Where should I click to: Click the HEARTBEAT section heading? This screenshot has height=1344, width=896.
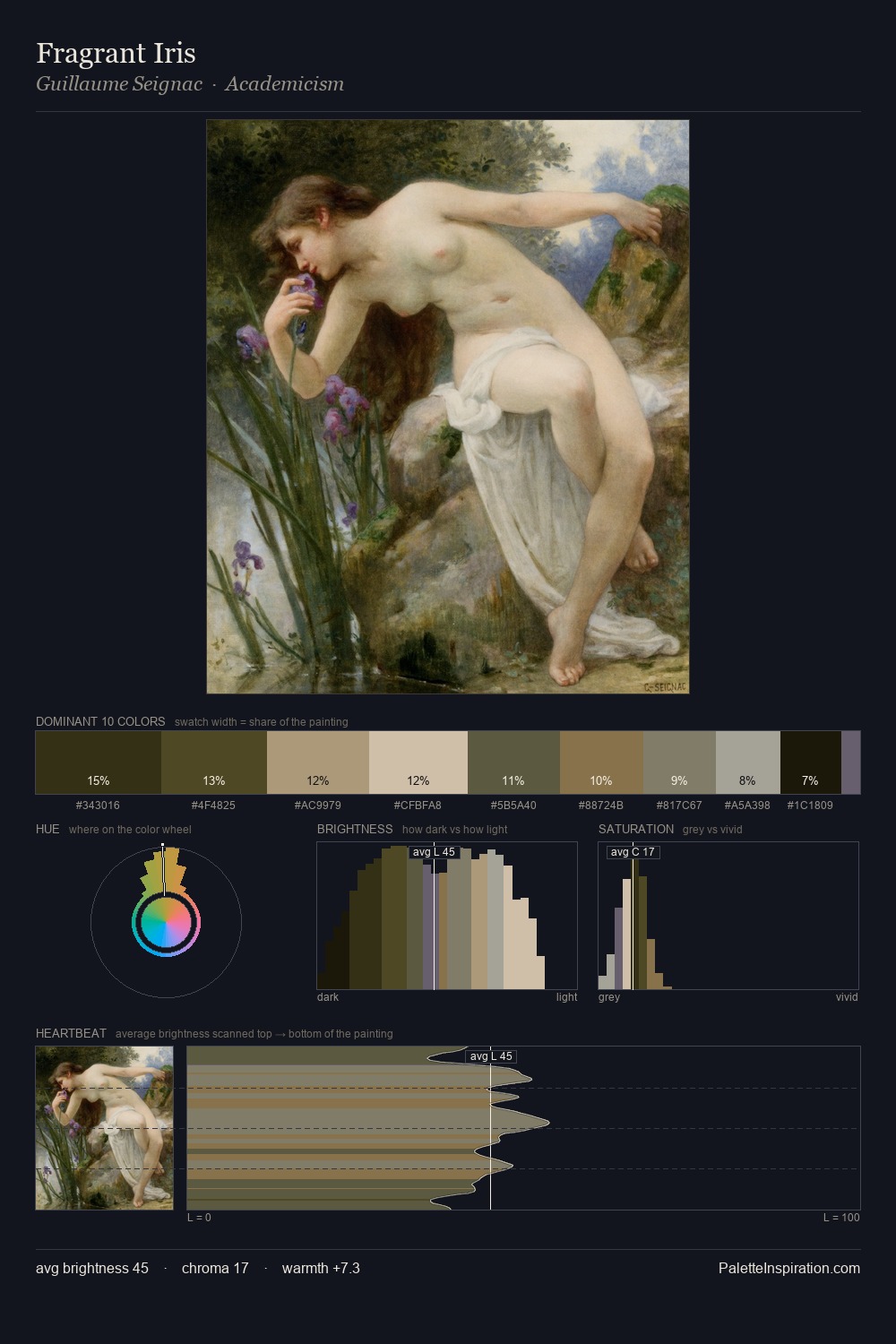[x=71, y=1033]
